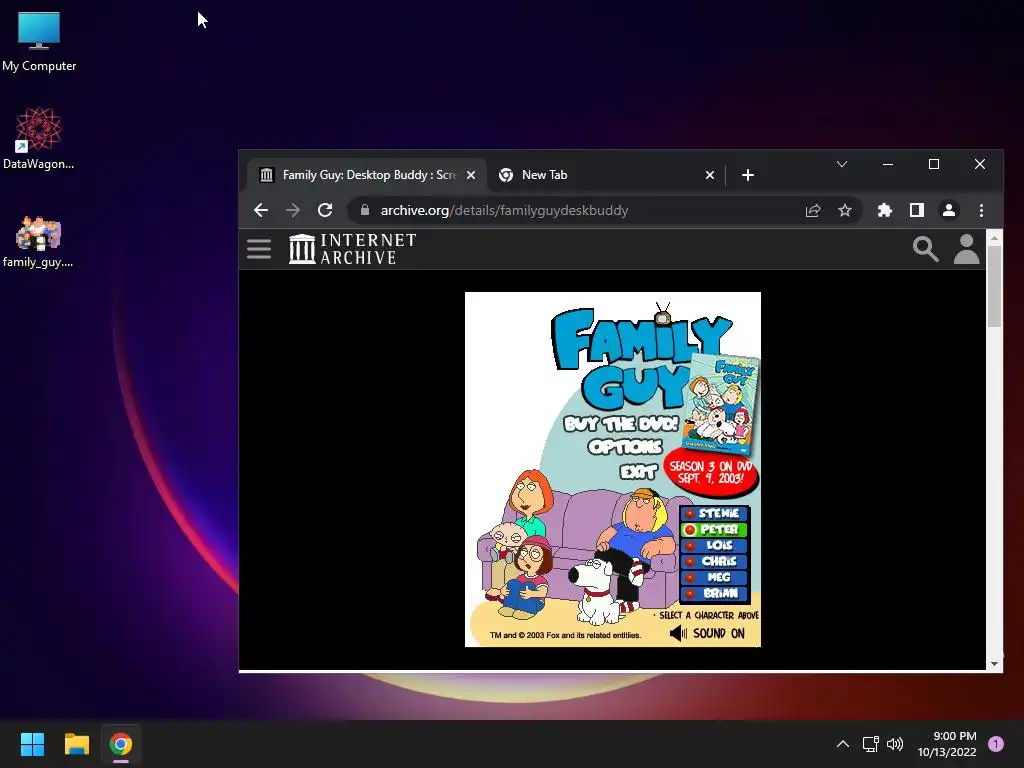This screenshot has width=1024, height=768.
Task: Select Brian character option
Action: tap(714, 594)
